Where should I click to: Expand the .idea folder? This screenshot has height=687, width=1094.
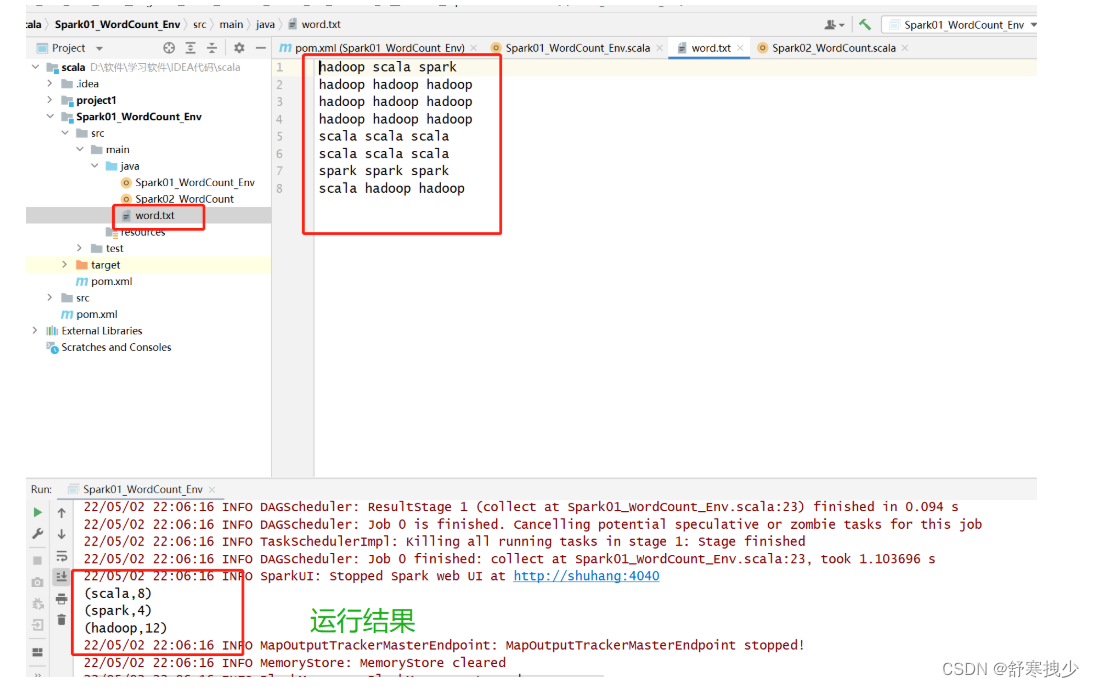[x=50, y=83]
